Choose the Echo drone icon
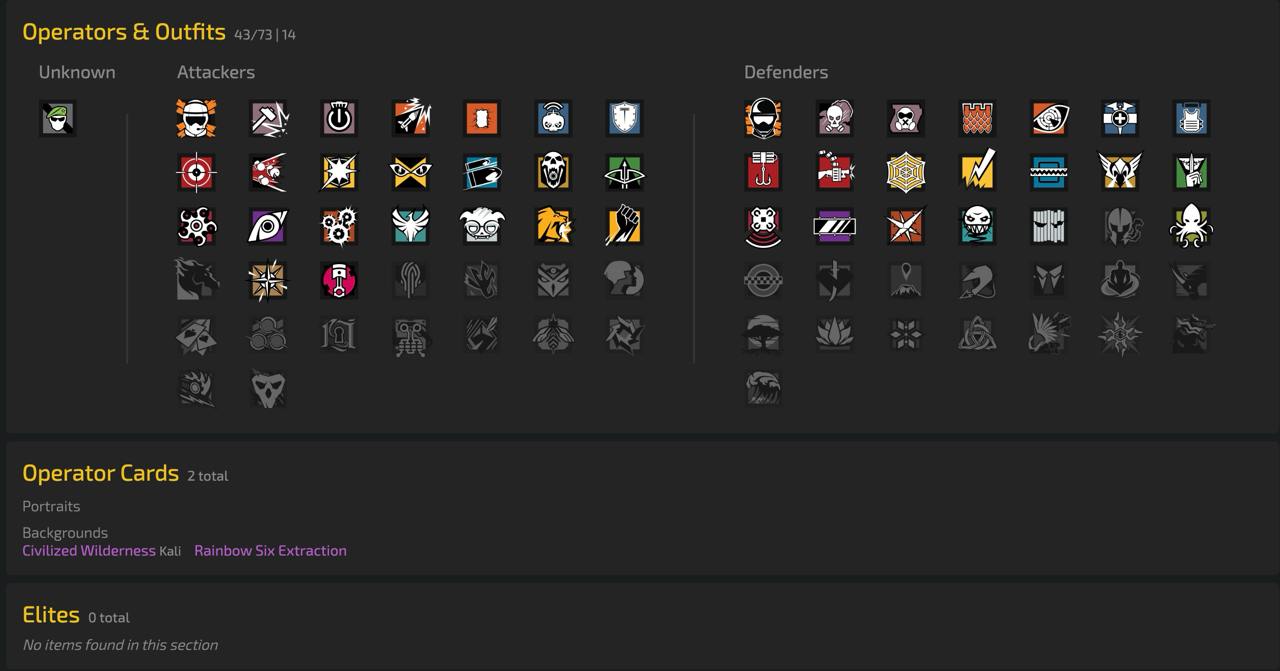The width and height of the screenshot is (1280, 671). click(763, 226)
